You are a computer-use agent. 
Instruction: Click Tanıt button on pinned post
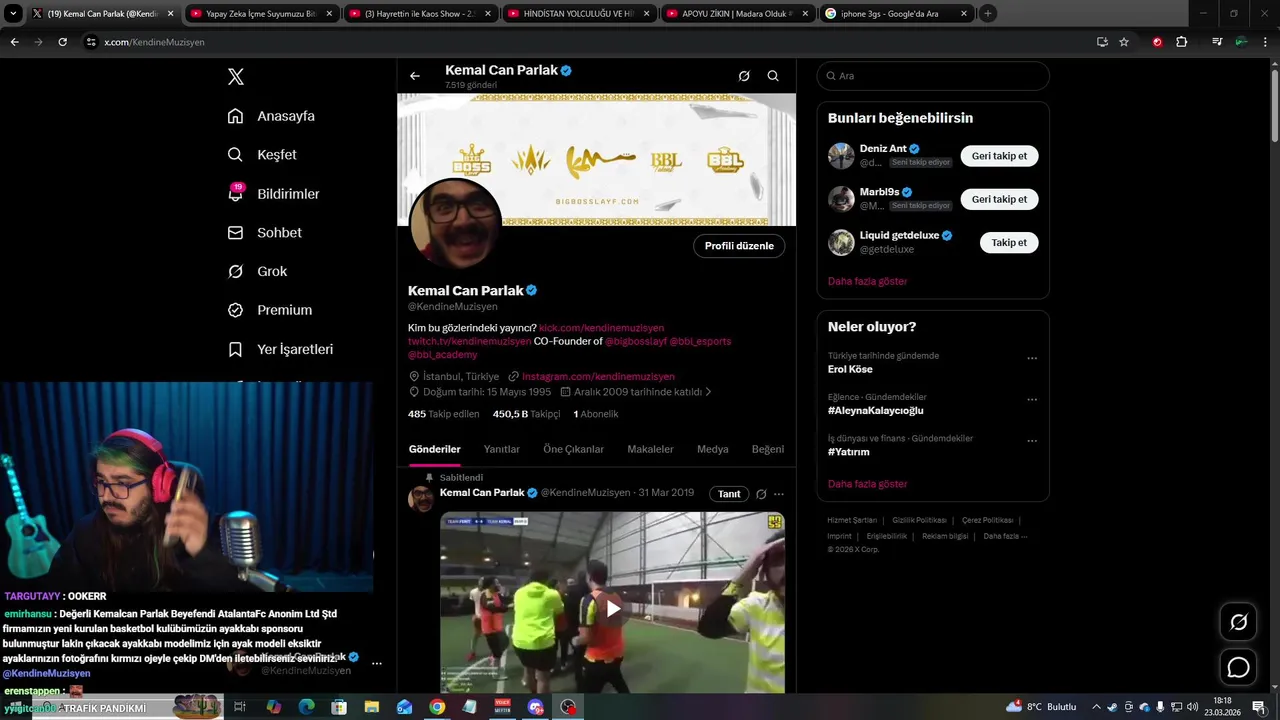[729, 494]
